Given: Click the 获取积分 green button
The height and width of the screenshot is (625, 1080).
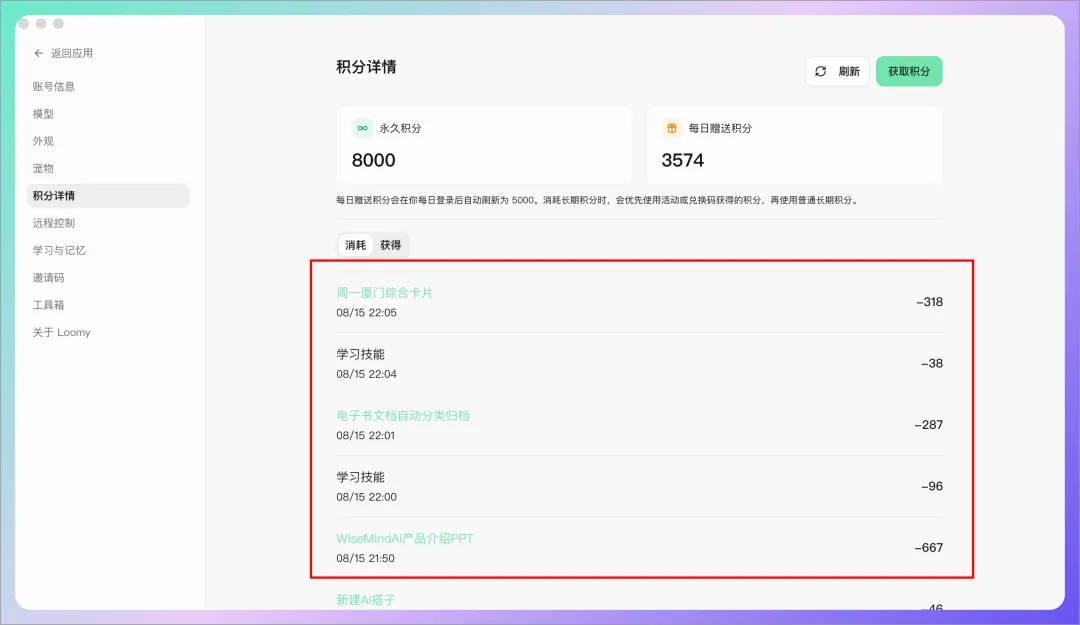Looking at the screenshot, I should click(x=908, y=71).
